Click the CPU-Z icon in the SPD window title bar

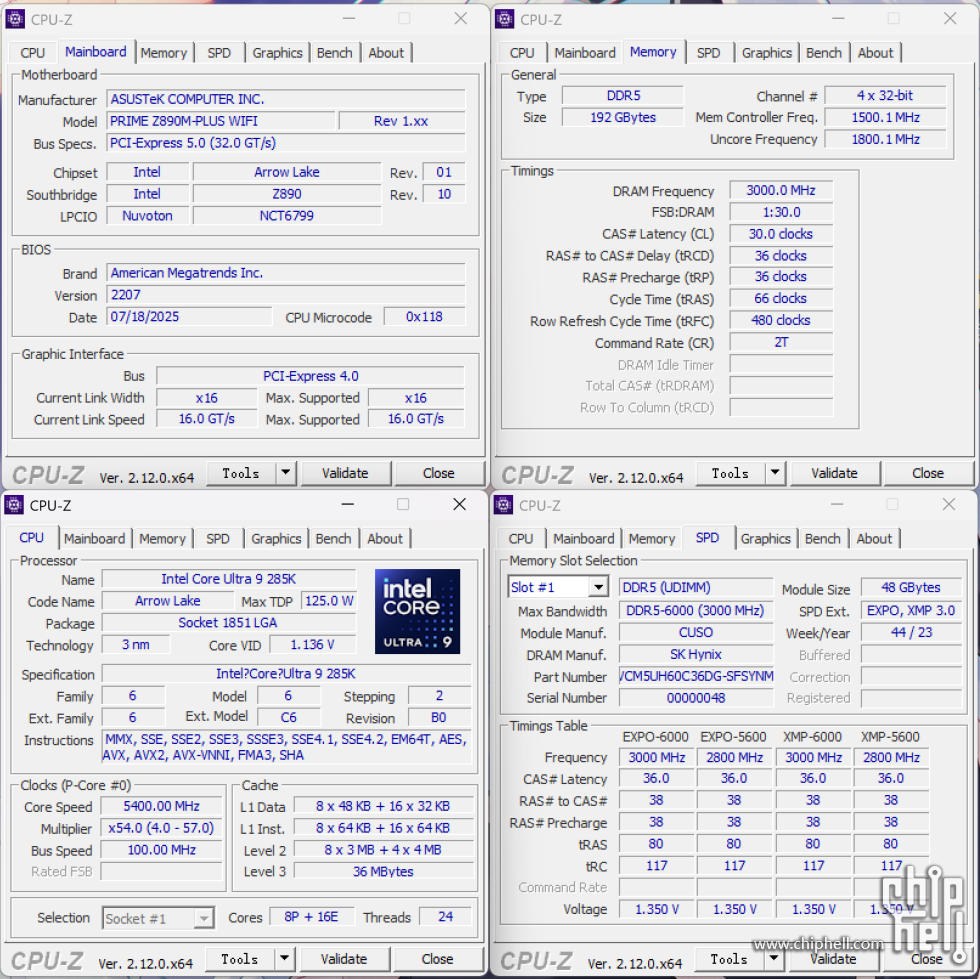click(x=505, y=505)
